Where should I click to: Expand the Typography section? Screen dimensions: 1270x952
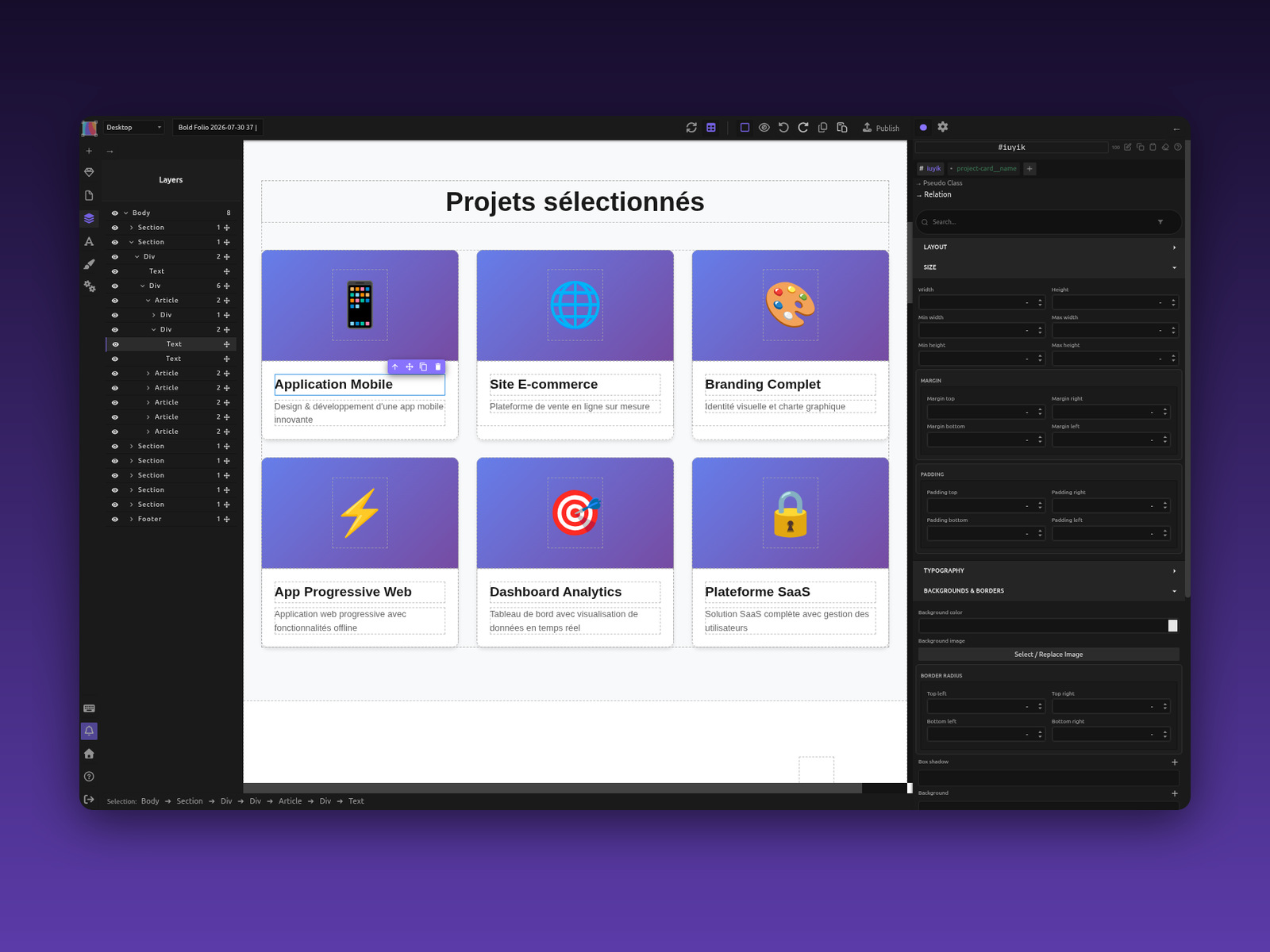click(1048, 570)
